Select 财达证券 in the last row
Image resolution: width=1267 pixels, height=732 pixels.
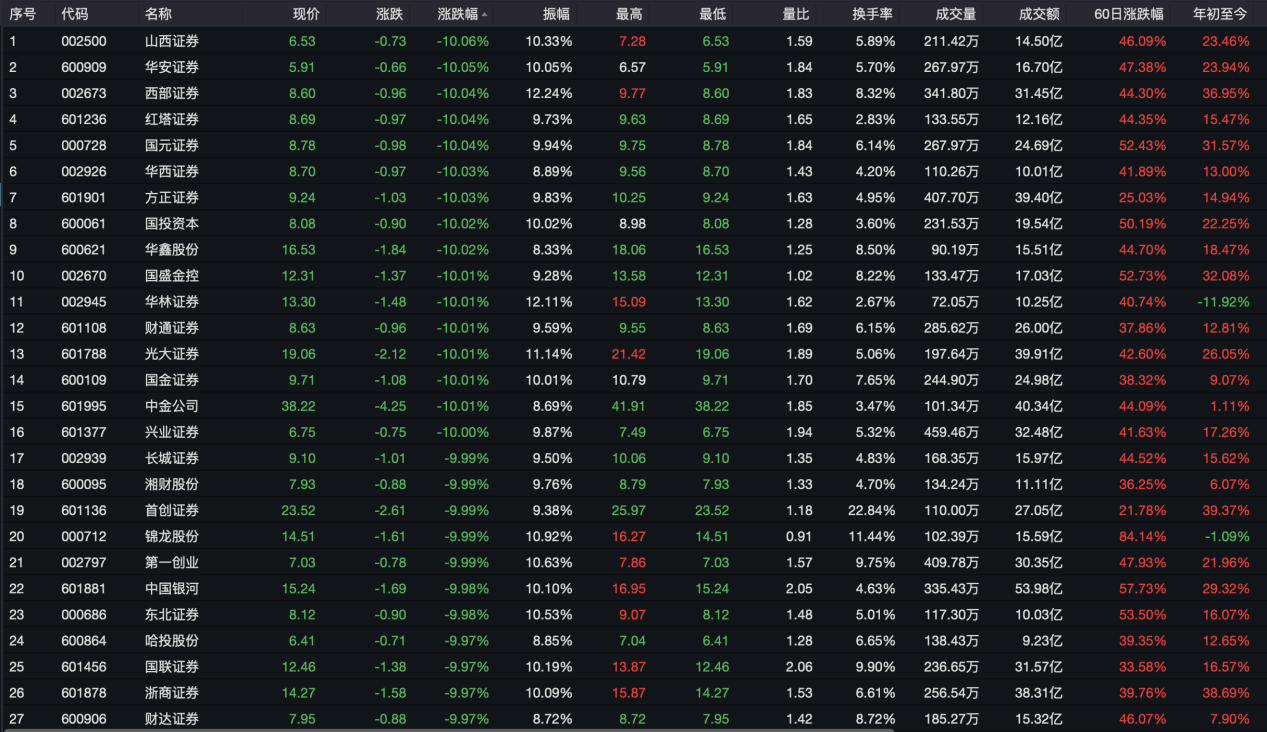(172, 718)
